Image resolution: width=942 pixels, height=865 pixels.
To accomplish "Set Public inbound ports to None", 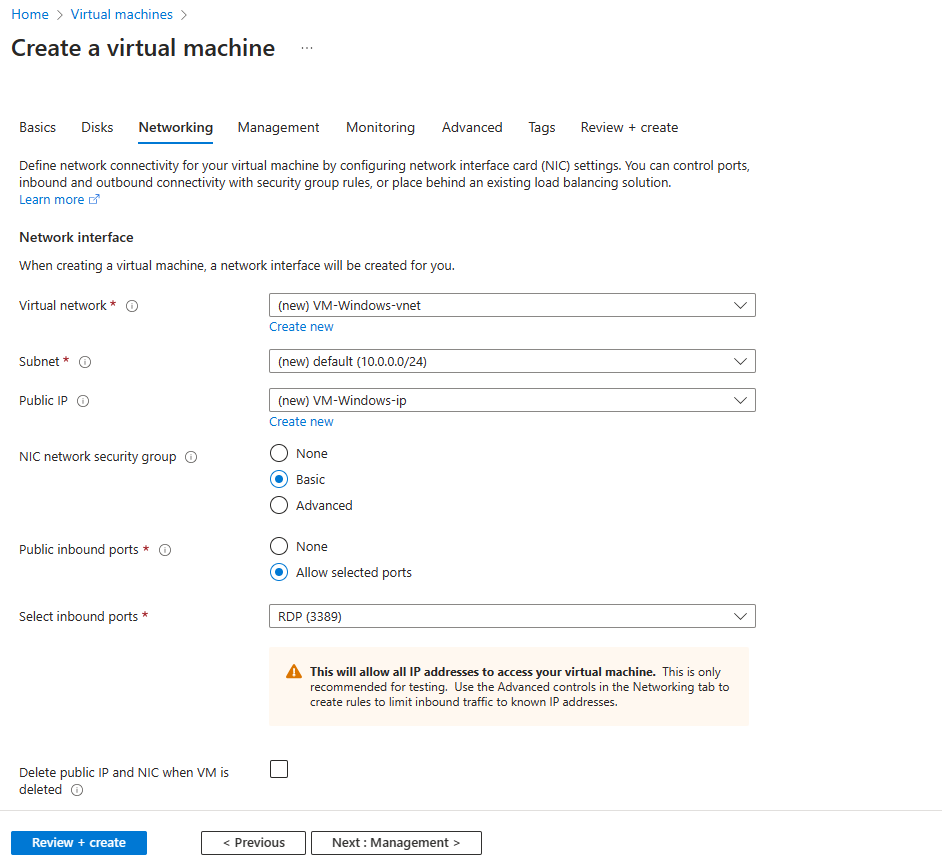I will pyautogui.click(x=278, y=546).
